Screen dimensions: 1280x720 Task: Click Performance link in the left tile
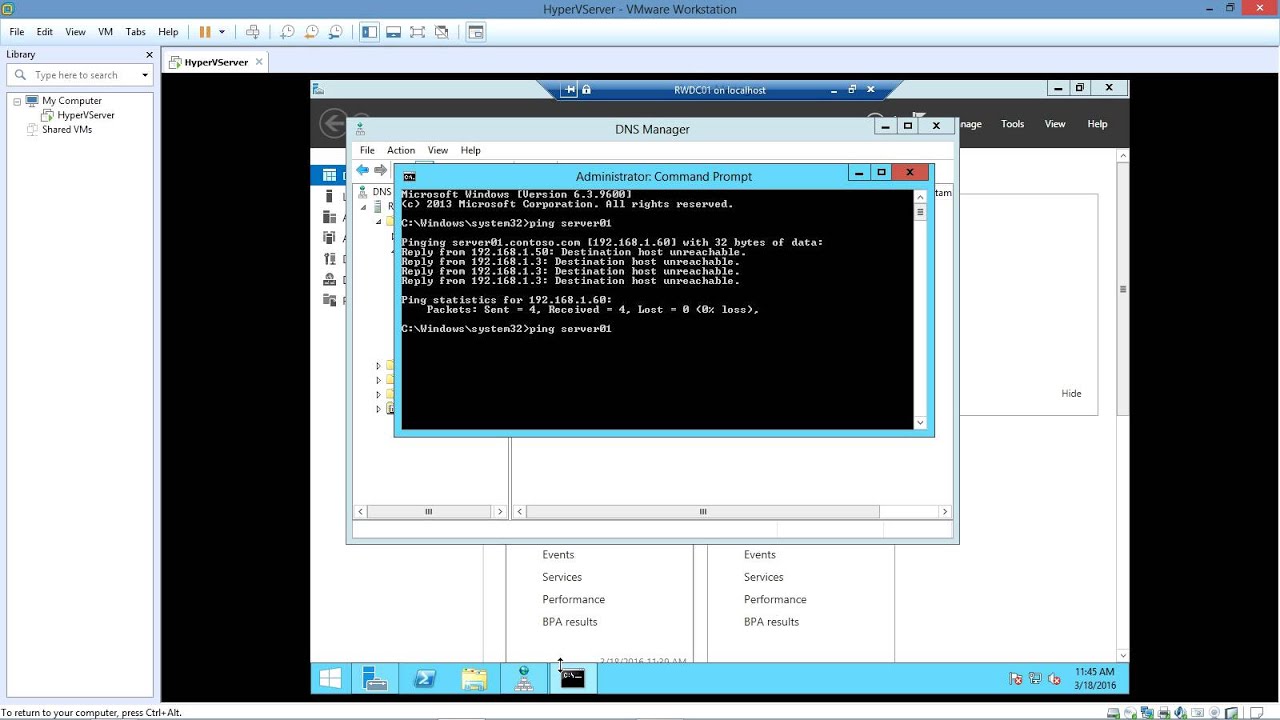(574, 599)
